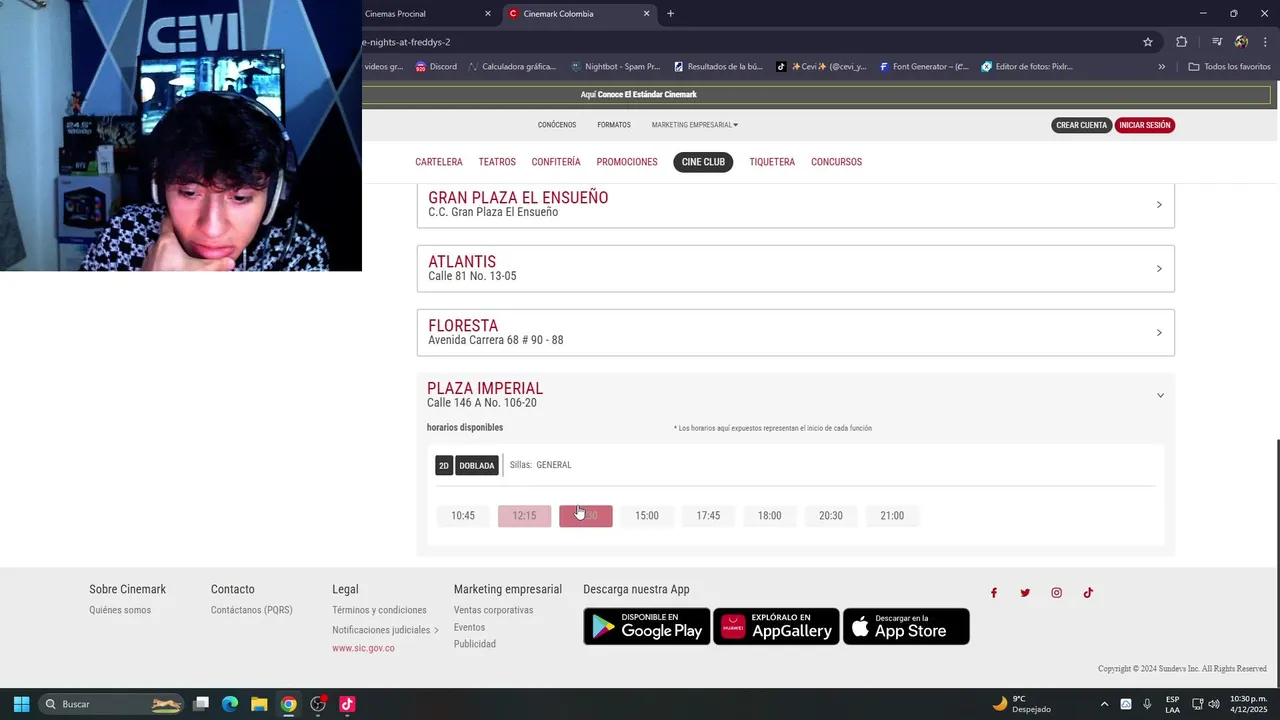Open the media control icon in Chrome toolbar
Viewport: 1280px width, 720px height.
[1217, 42]
